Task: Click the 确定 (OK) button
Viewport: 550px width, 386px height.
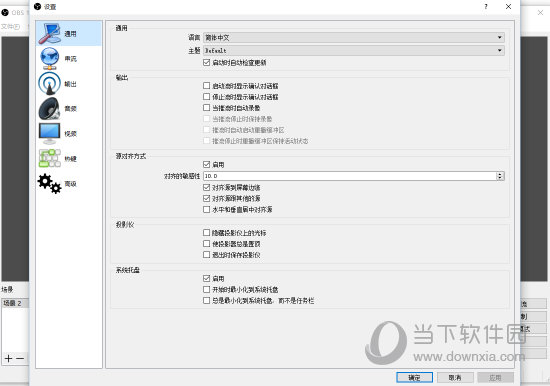Action: (x=414, y=378)
